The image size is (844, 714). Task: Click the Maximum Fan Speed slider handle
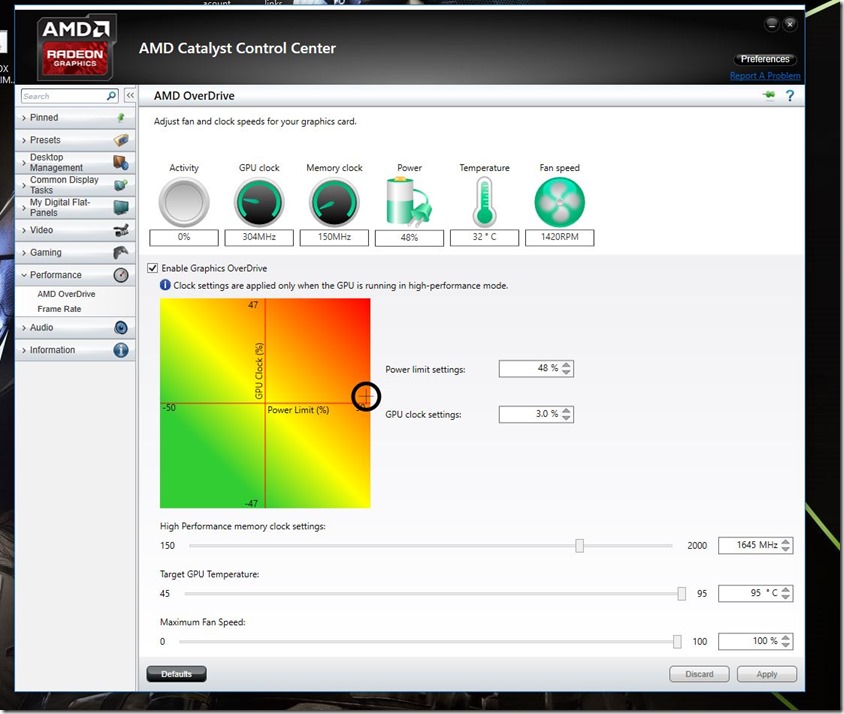677,641
